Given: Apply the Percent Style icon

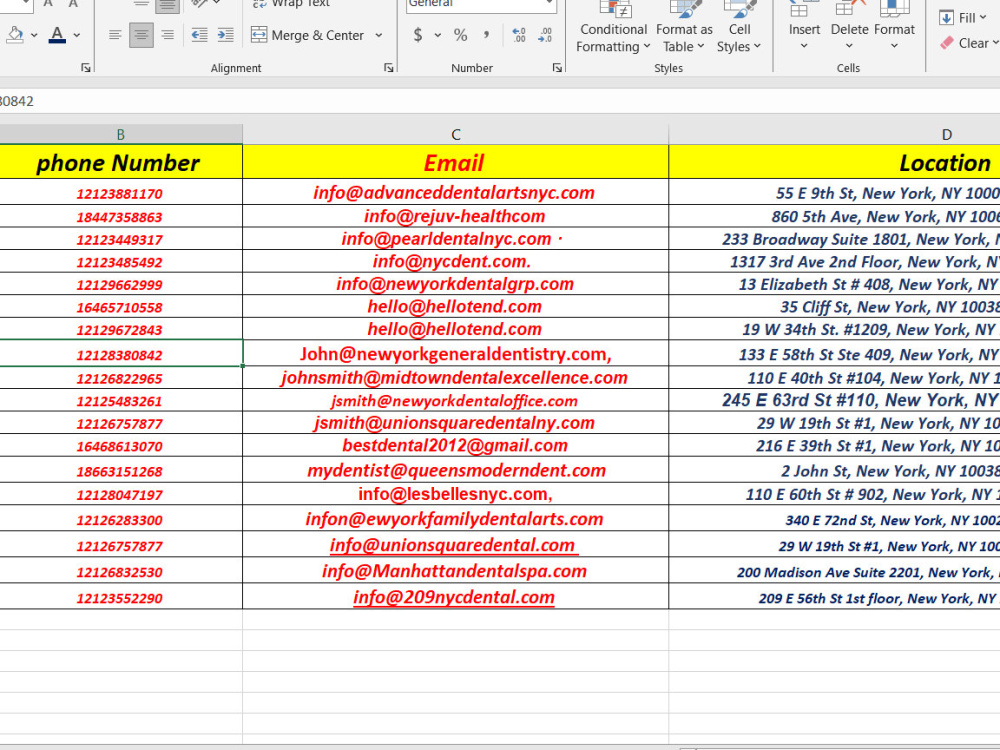Looking at the screenshot, I should pyautogui.click(x=460, y=35).
